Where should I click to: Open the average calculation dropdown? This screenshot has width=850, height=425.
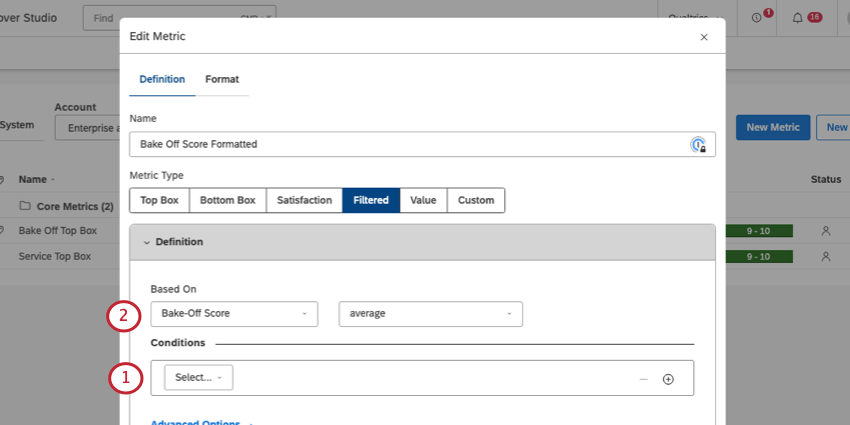tap(430, 314)
